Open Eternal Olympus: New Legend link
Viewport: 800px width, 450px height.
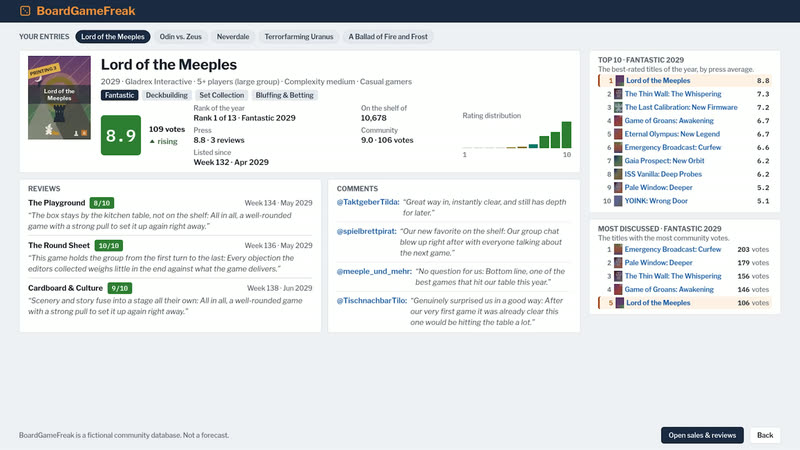(672, 134)
